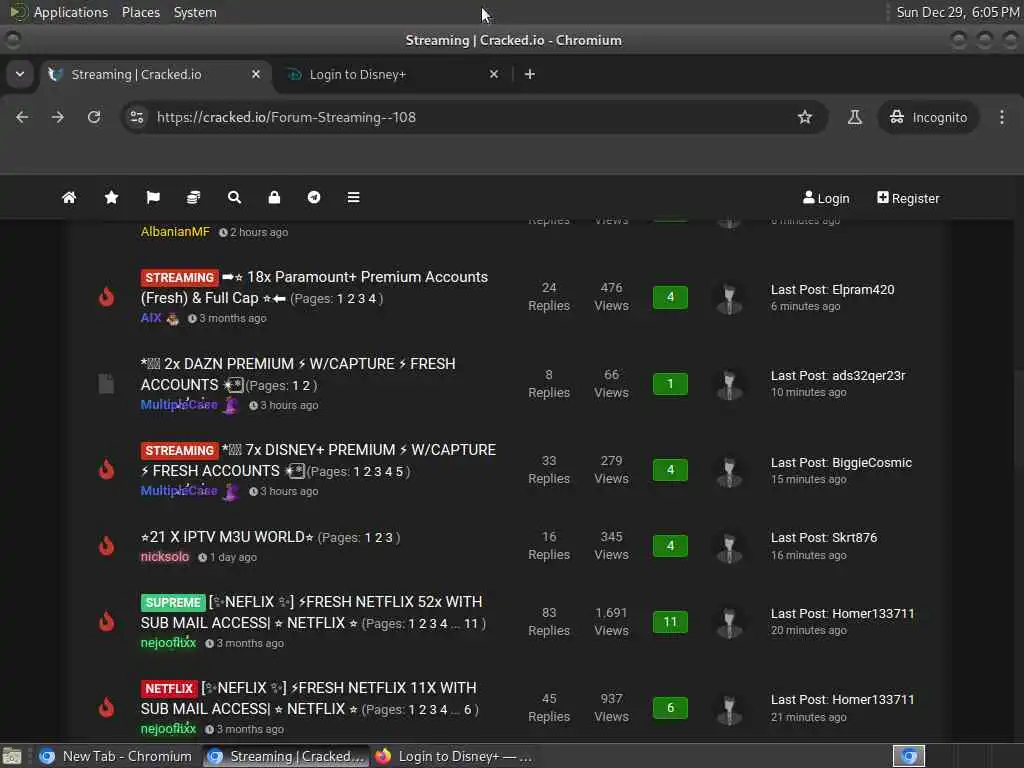Click the padlock icon in forum navbar

coord(274,198)
